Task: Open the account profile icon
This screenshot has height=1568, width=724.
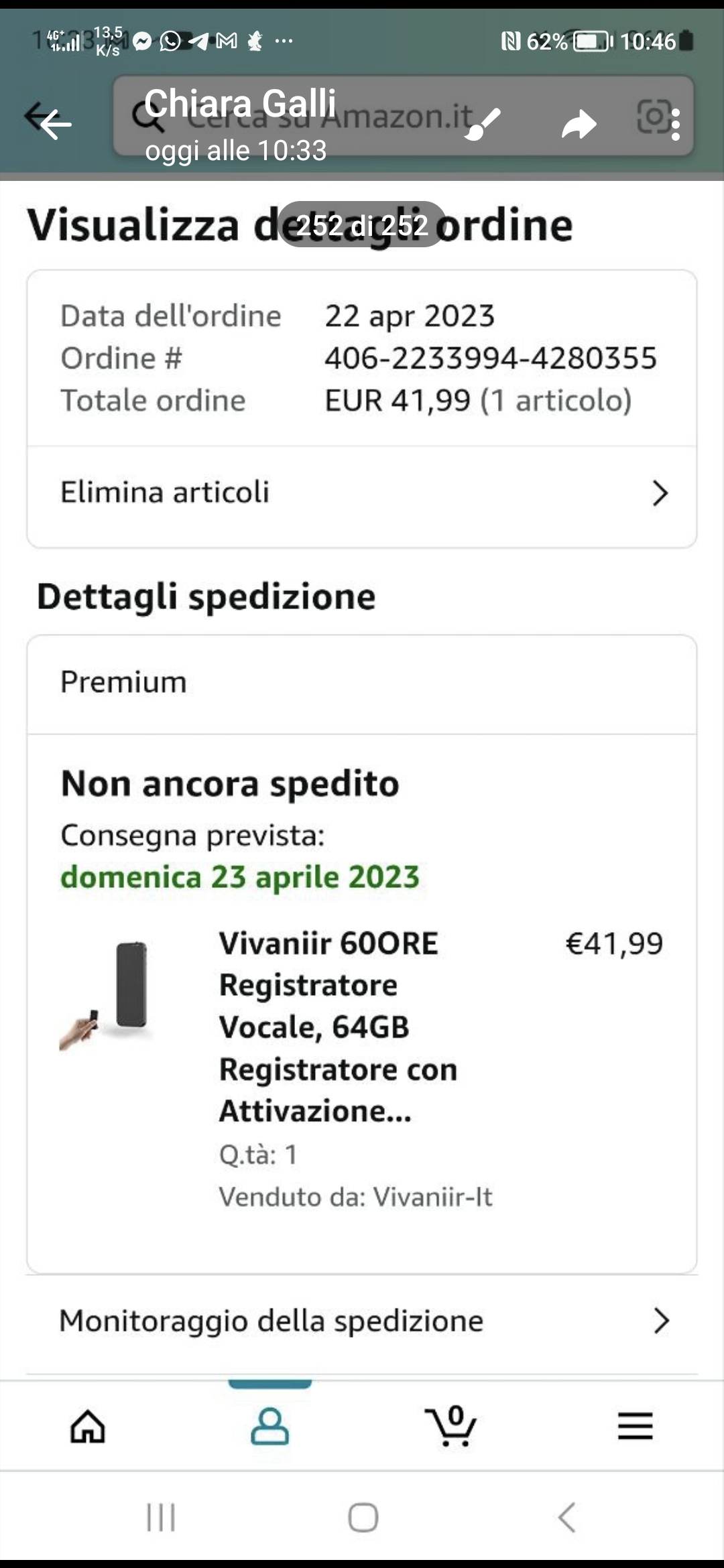Action: click(x=269, y=1425)
